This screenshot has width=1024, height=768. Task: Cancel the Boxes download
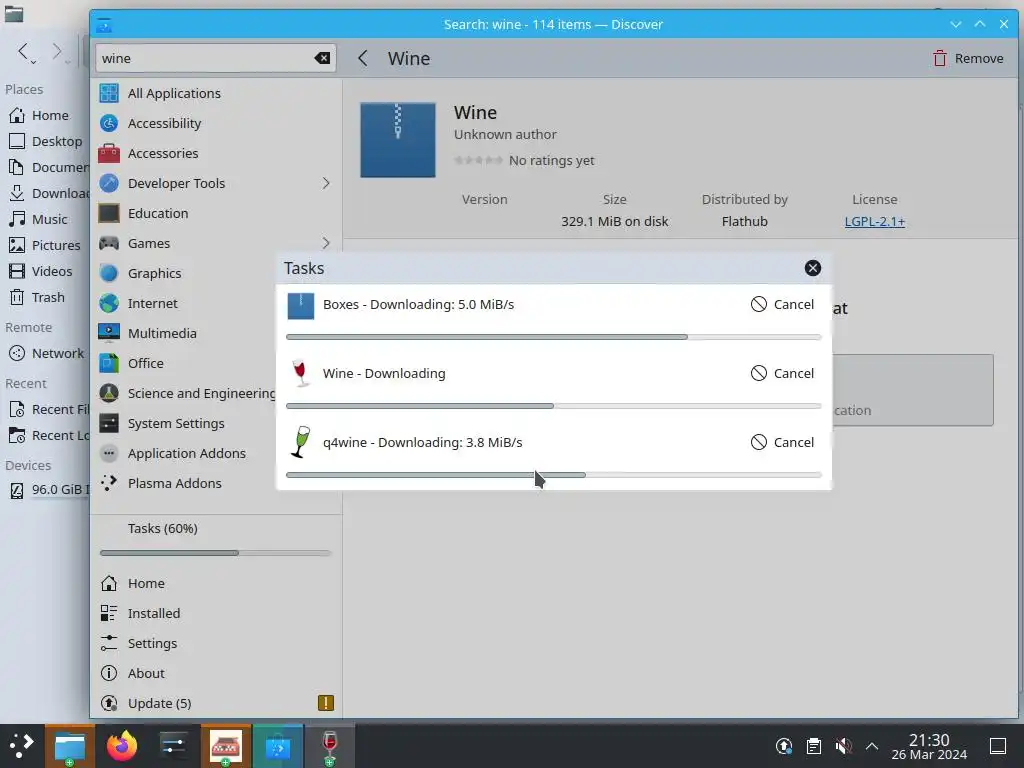(782, 304)
